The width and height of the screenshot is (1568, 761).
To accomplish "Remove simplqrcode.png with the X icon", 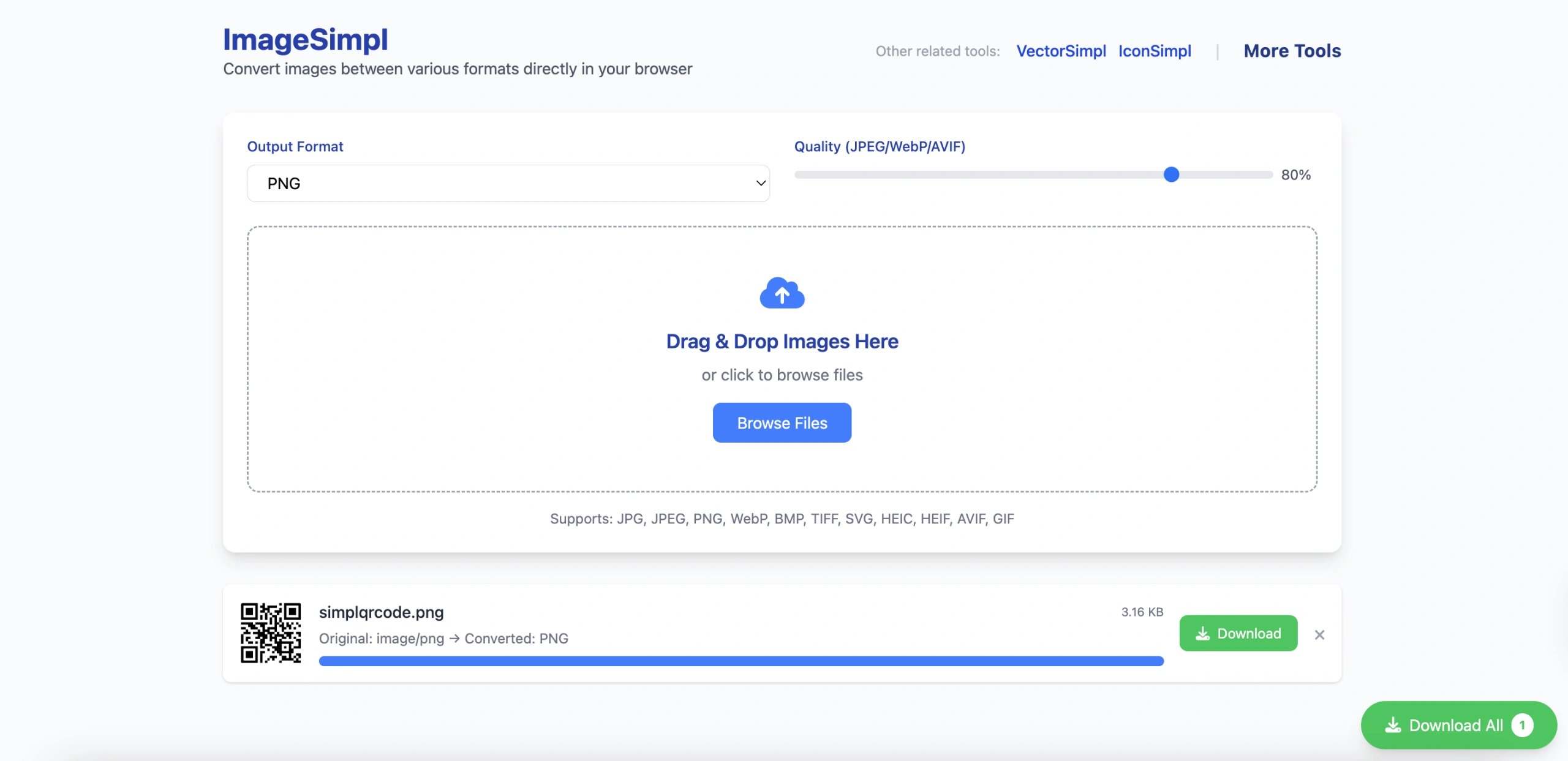I will tap(1319, 635).
